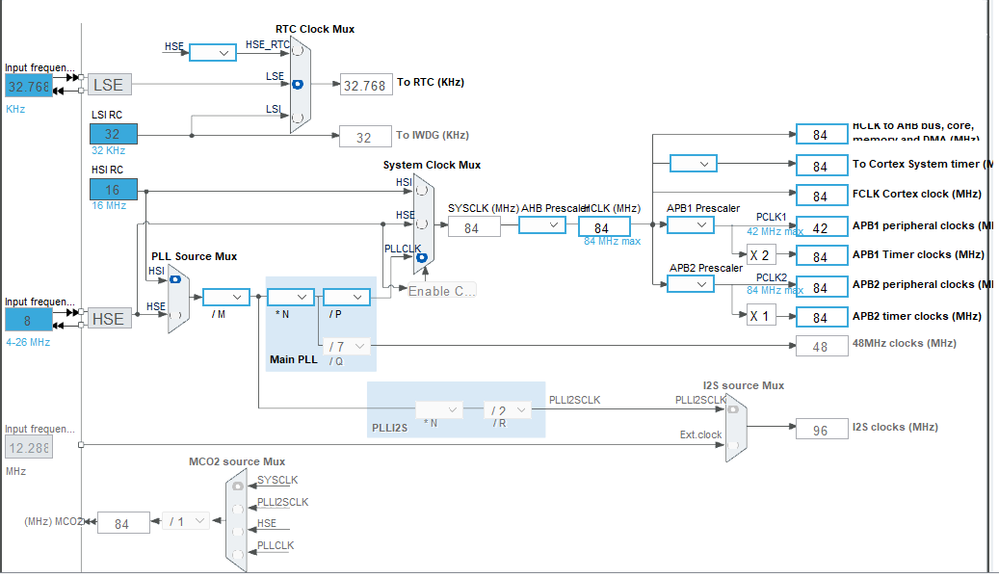Click HCLK to AHB bus output field
Viewport: 999px width, 578px height.
(822, 134)
